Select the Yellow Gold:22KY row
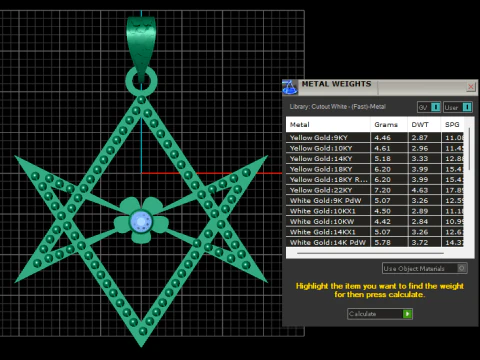Image resolution: width=480 pixels, height=360 pixels. (375, 190)
